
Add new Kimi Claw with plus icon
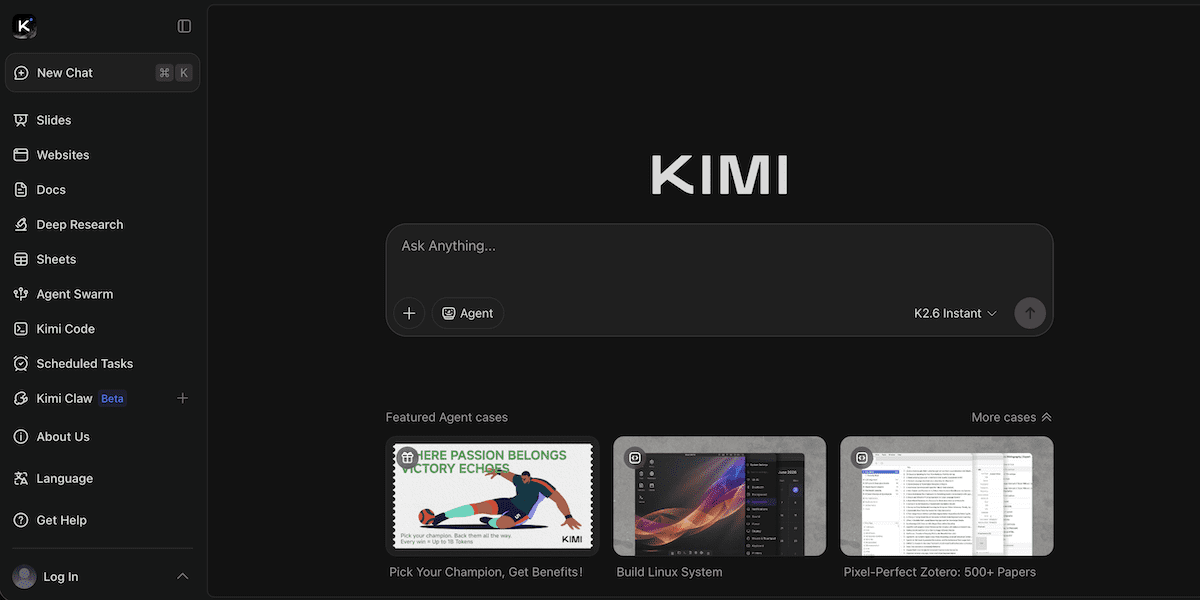point(182,398)
